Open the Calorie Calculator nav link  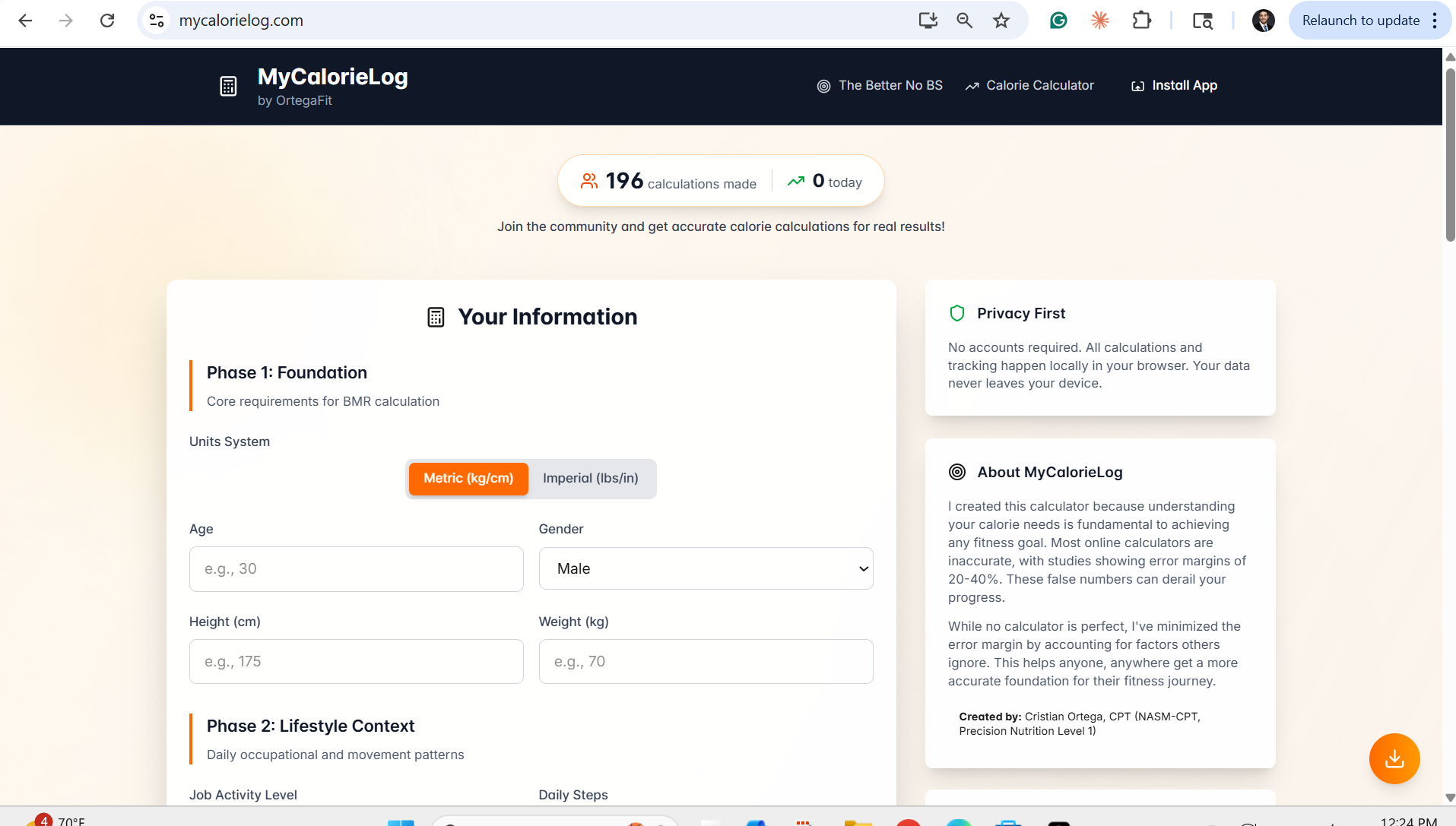tap(1040, 86)
